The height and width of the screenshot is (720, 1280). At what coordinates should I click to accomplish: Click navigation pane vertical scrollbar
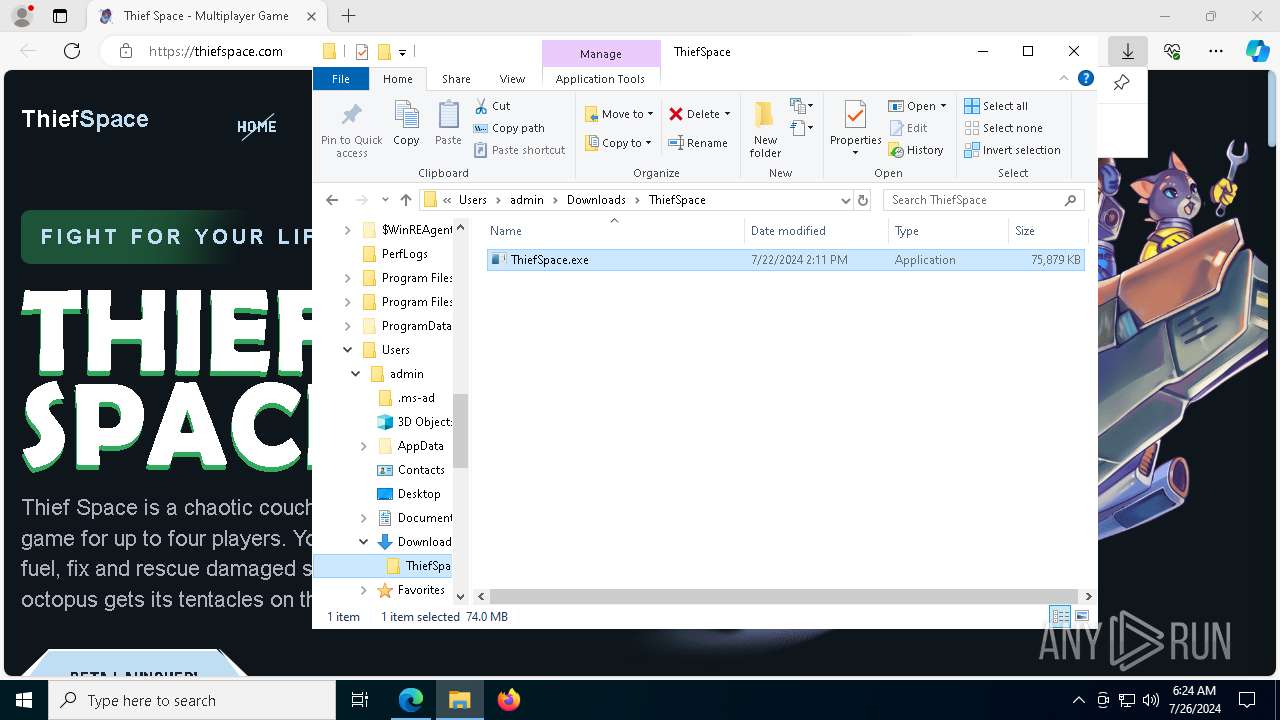(x=460, y=430)
